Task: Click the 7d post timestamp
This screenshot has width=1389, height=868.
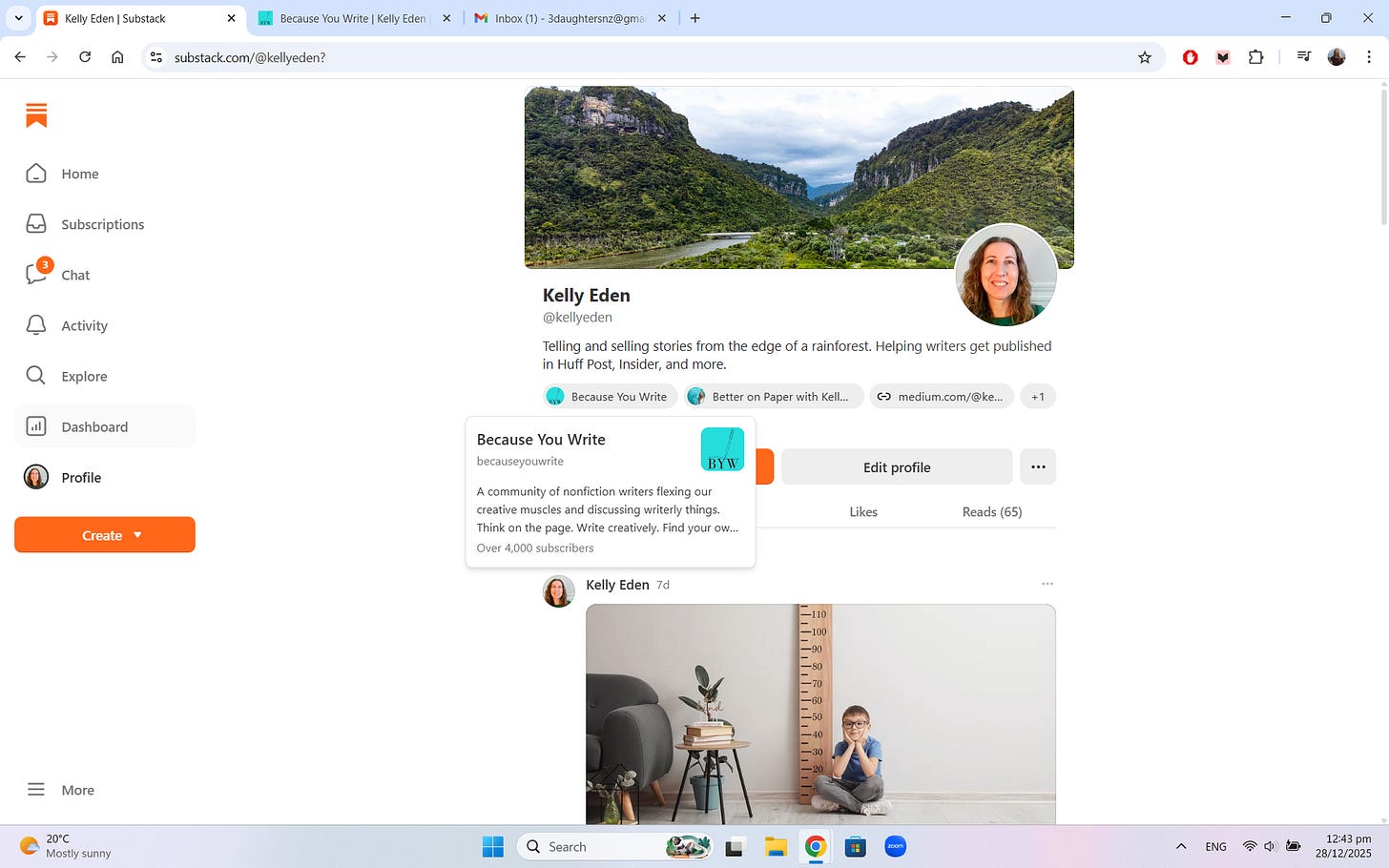Action: [663, 585]
